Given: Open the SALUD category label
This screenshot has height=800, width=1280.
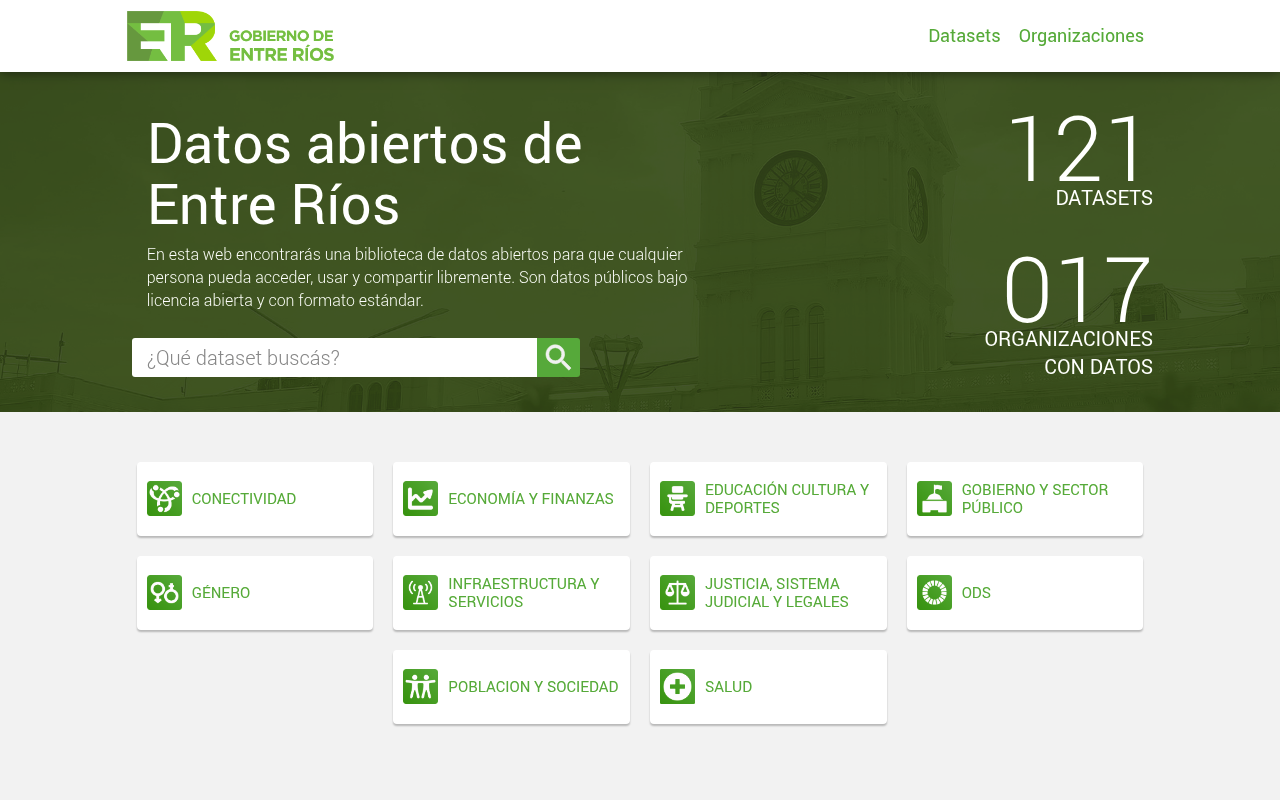Looking at the screenshot, I should point(728,687).
